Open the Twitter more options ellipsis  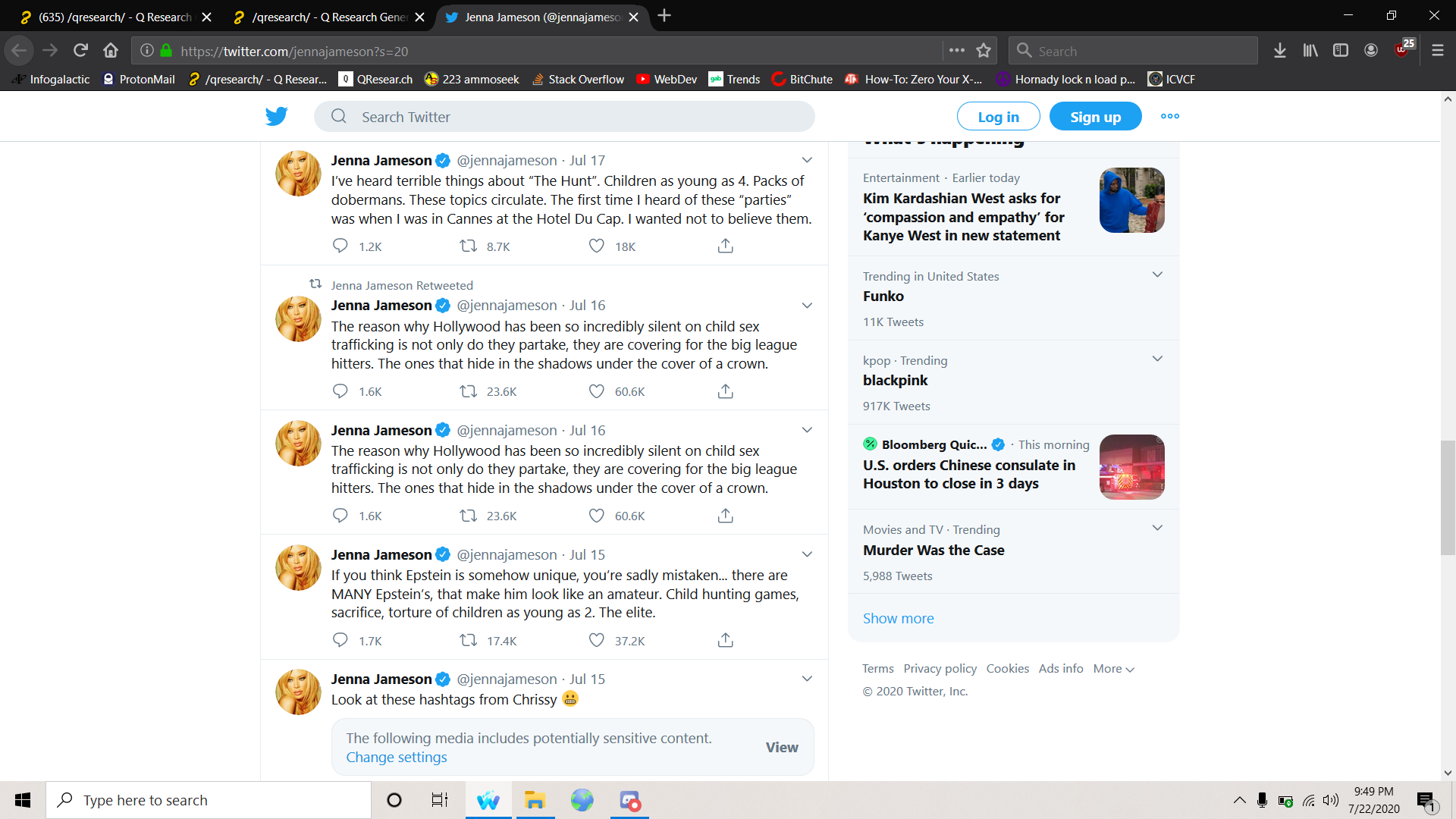click(x=1170, y=116)
